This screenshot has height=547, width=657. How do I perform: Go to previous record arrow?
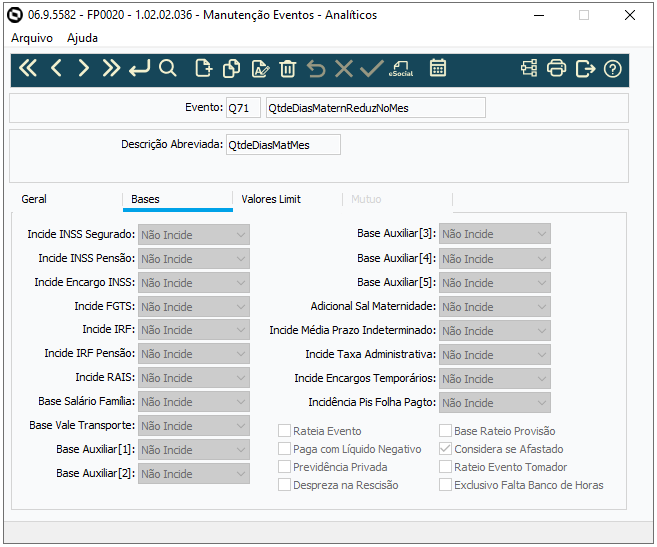pyautogui.click(x=56, y=68)
